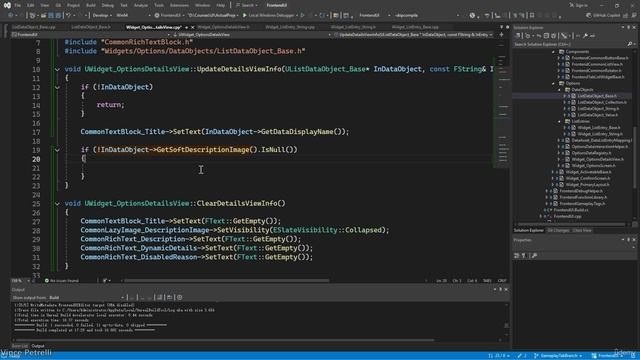
Task: Switch to Widget_ListEntry_String.cpp tab
Action: click(x=290, y=27)
